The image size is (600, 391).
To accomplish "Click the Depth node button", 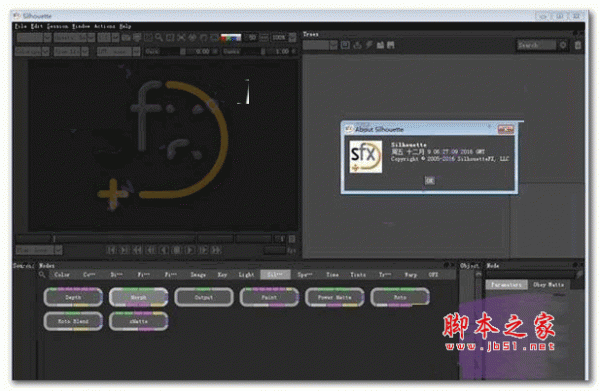I will (x=73, y=297).
